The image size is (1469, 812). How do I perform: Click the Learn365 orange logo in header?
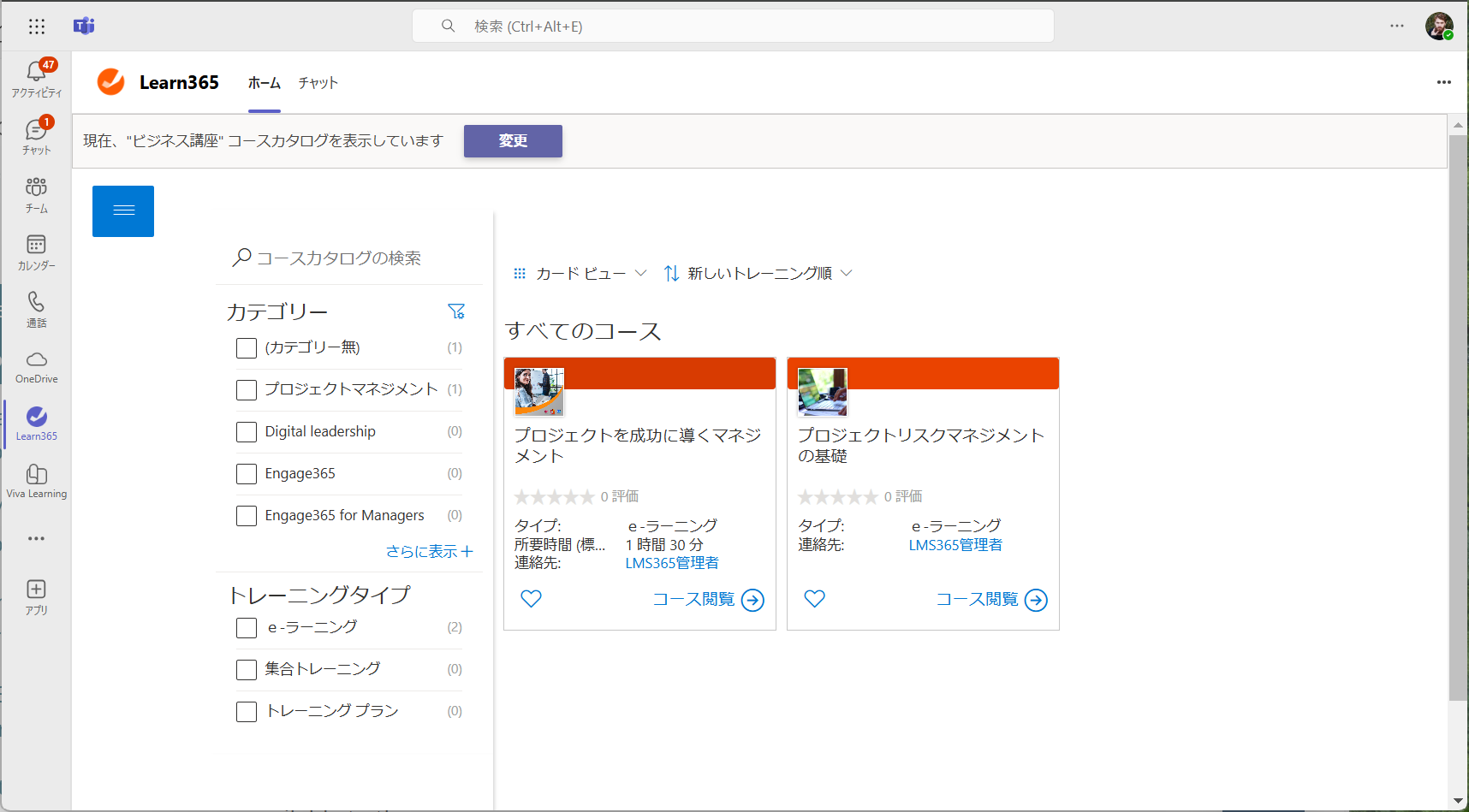pos(111,82)
